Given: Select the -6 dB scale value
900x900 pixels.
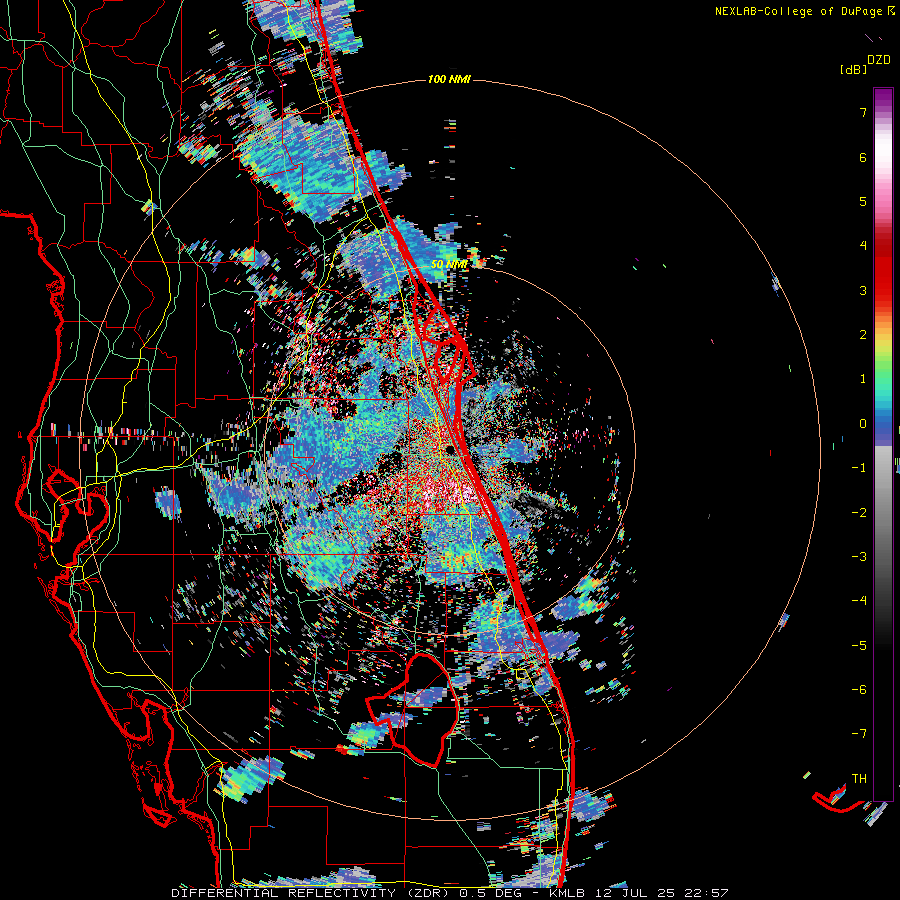Looking at the screenshot, I should point(859,690).
